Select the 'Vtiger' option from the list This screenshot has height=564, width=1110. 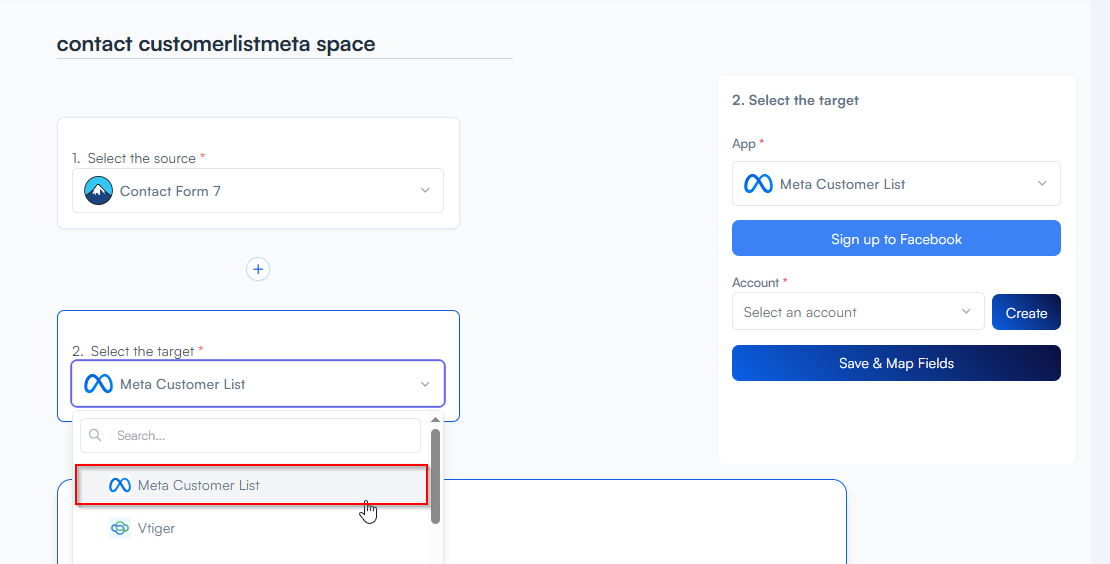156,528
